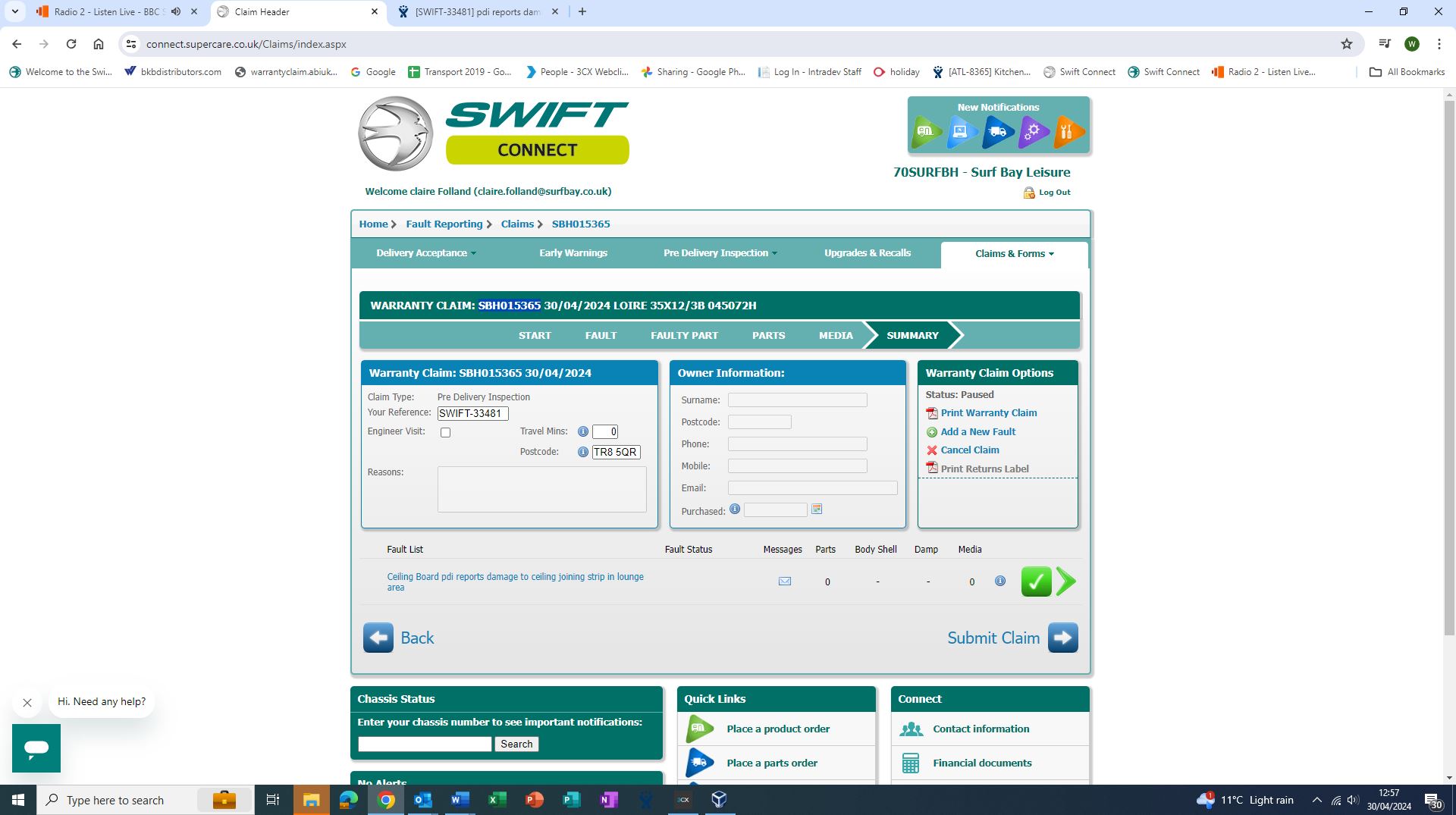The image size is (1456, 815).
Task: Open the purple gears notification icon
Action: 1034,132
